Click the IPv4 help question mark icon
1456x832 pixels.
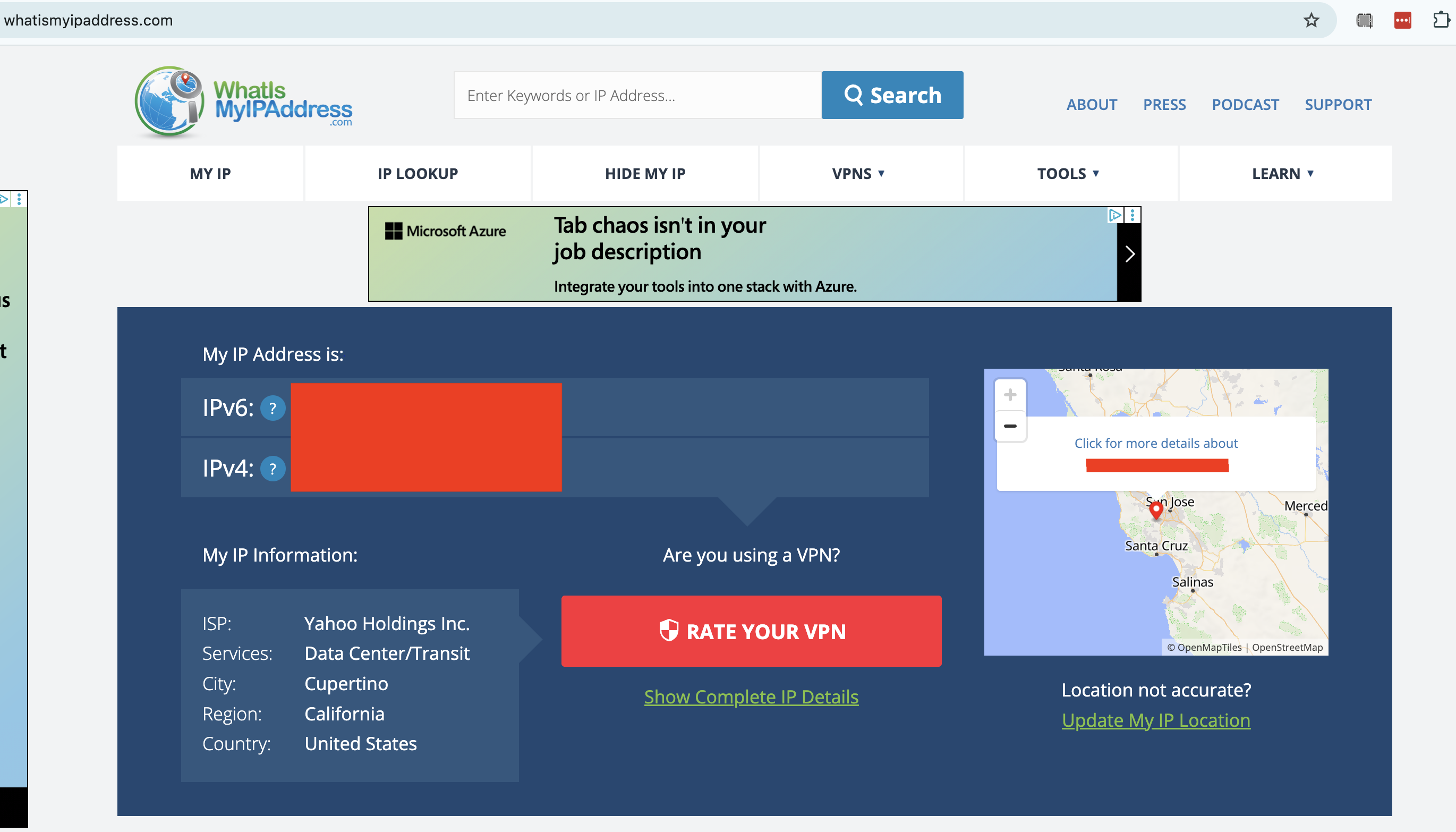[x=273, y=469]
